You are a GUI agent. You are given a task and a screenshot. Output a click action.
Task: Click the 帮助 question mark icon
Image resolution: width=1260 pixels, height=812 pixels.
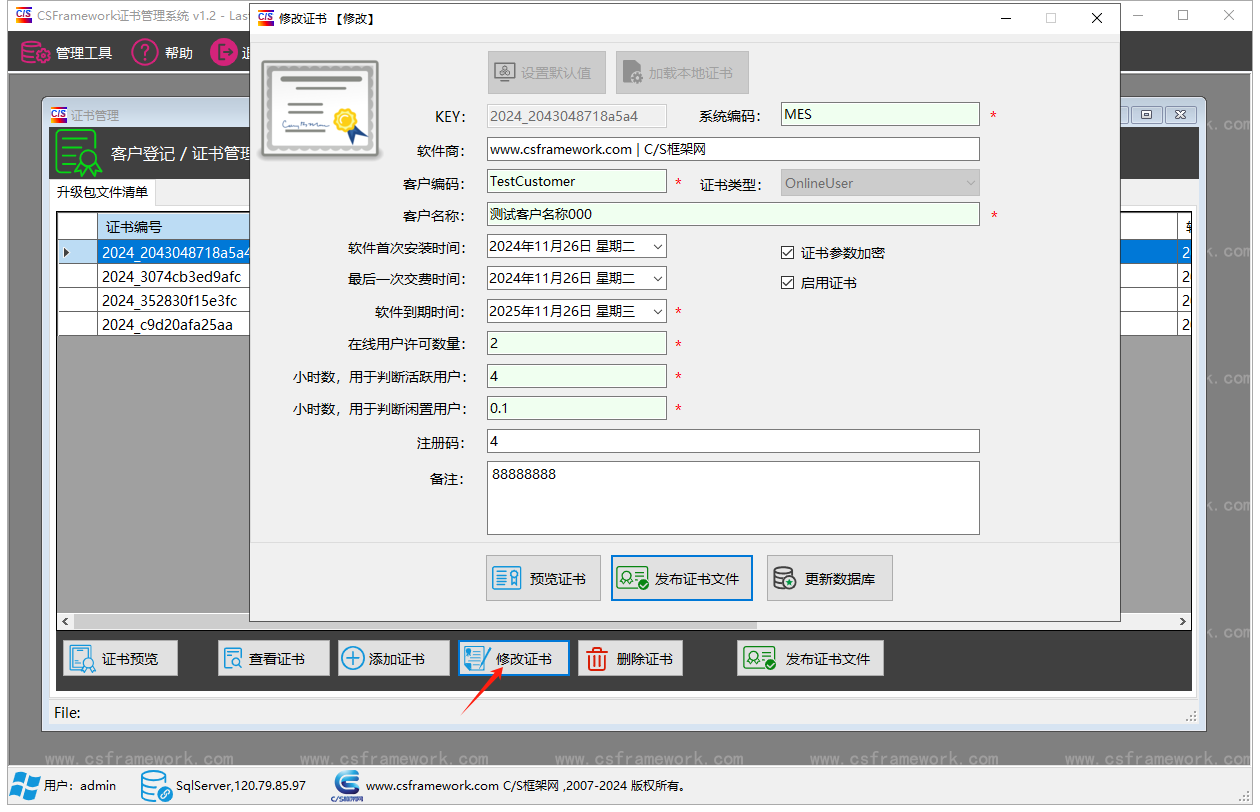point(146,53)
